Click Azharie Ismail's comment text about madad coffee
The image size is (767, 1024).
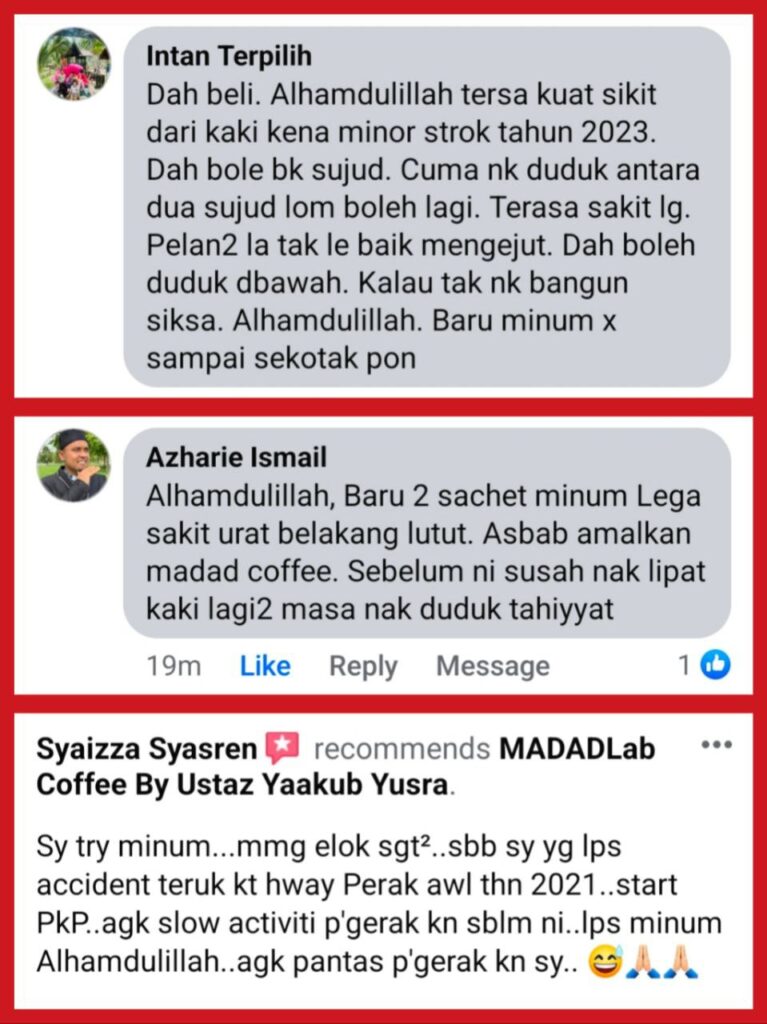pyautogui.click(x=425, y=552)
